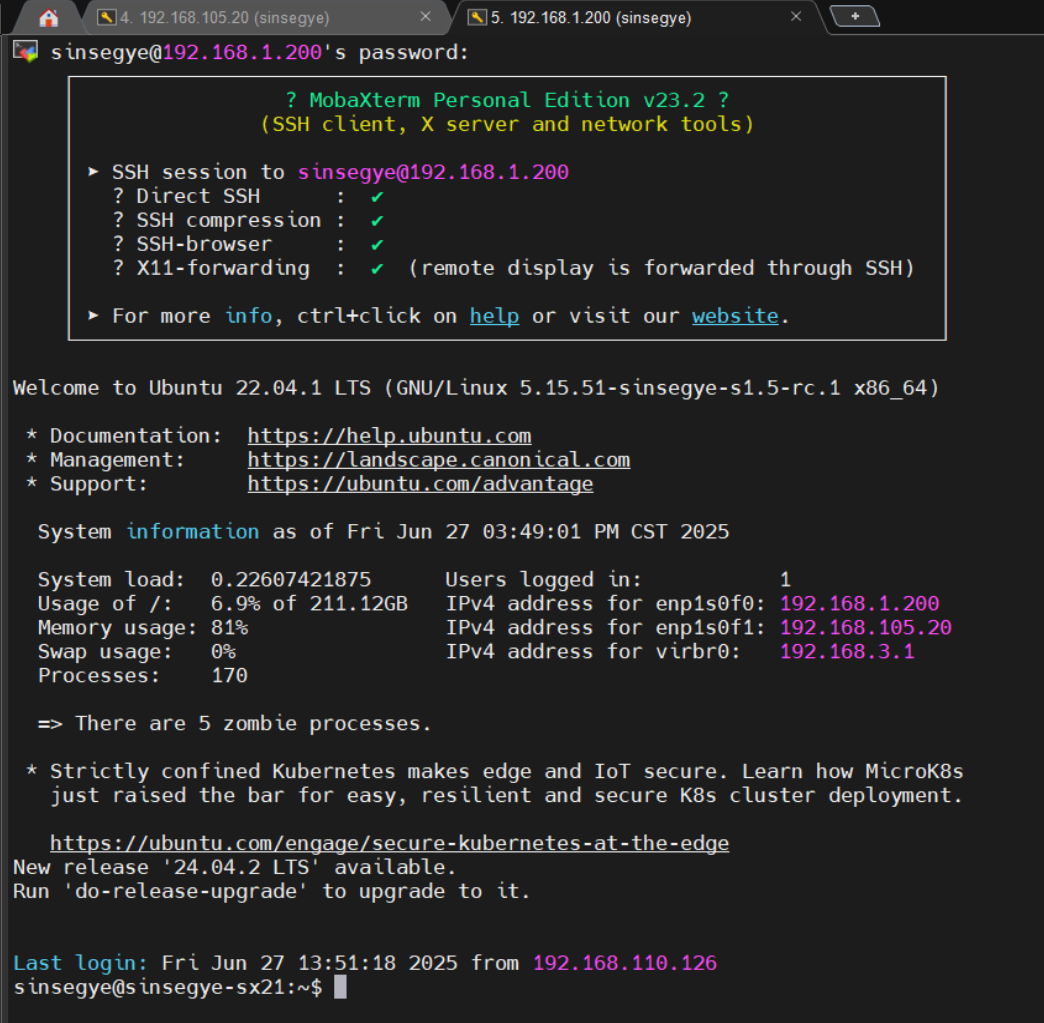Click the SSH-browser green checkmark
1044x1023 pixels.
coord(377,245)
